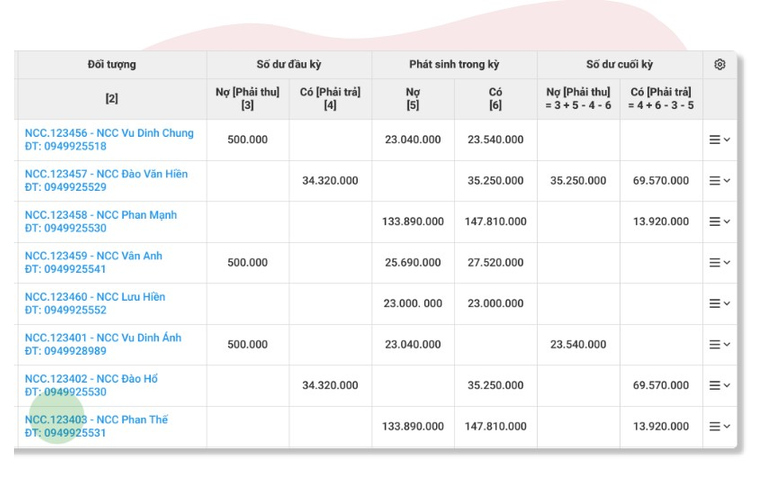The image size is (765, 478).
Task: Open supplier NCC.123459 - NCC Vân Anh
Action: click(x=94, y=256)
